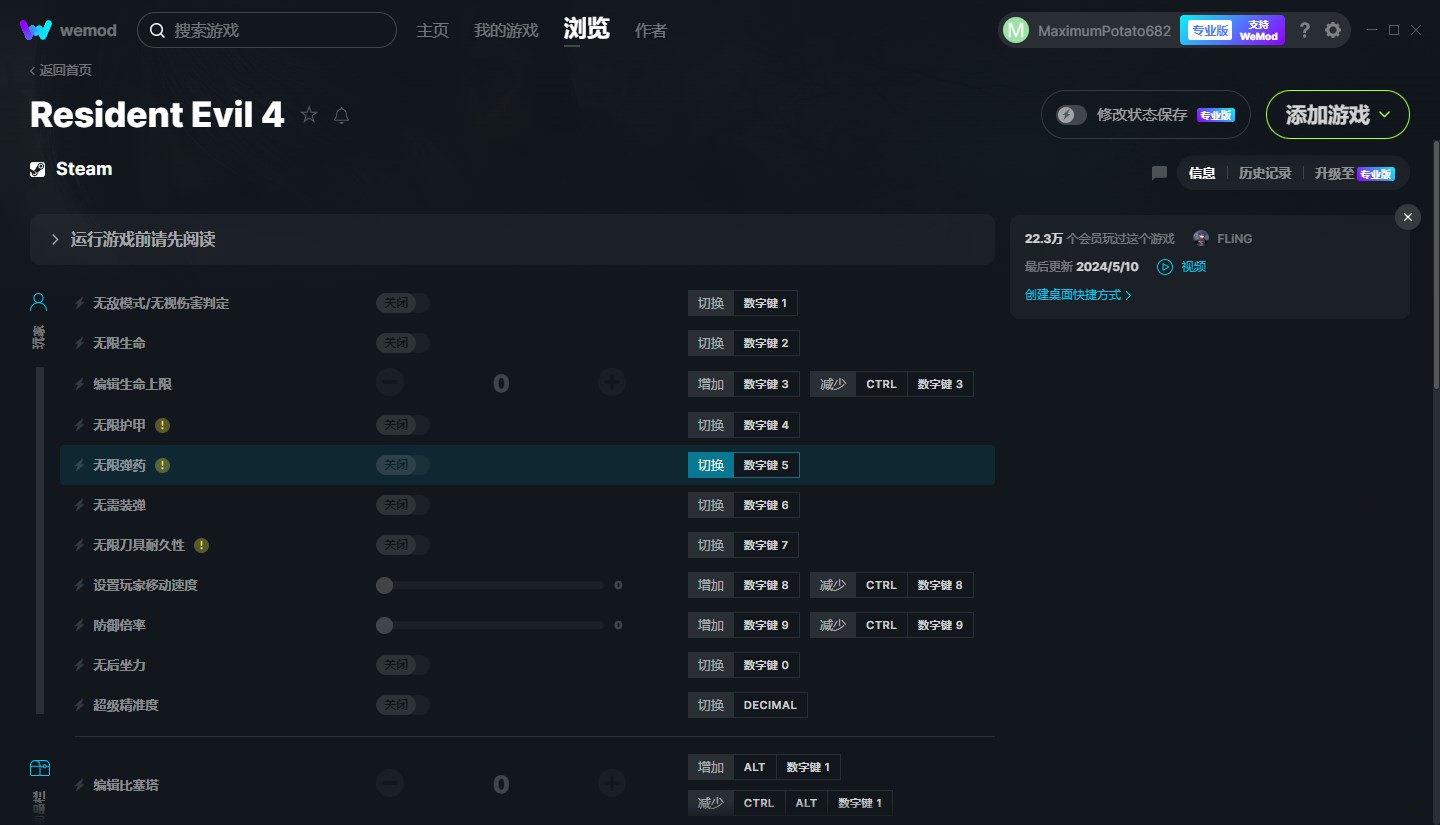Click 增加 数字键 3 hotkey for 编辑生命上限
Screen dimensions: 1440x825
(x=744, y=384)
